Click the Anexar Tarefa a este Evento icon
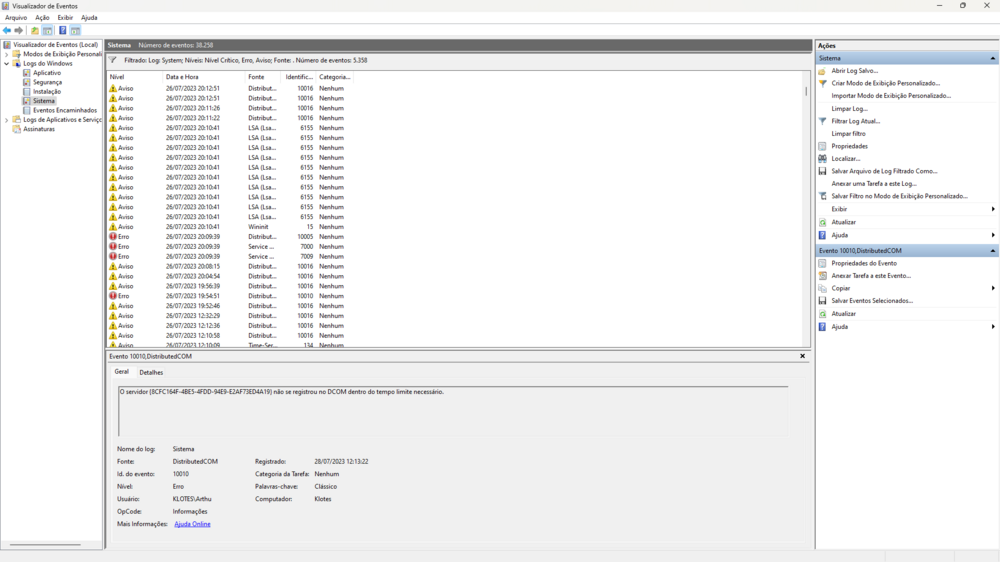Viewport: 1000px width, 562px height. [822, 276]
